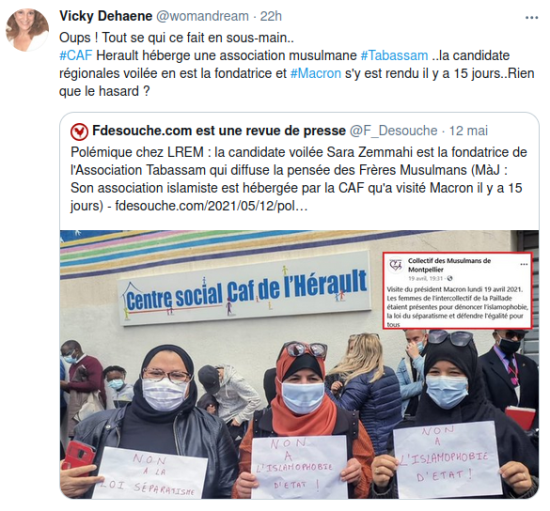Open Vicky Dehaene's profile picture
Viewport: 550px width, 511px height.
tap(27, 30)
